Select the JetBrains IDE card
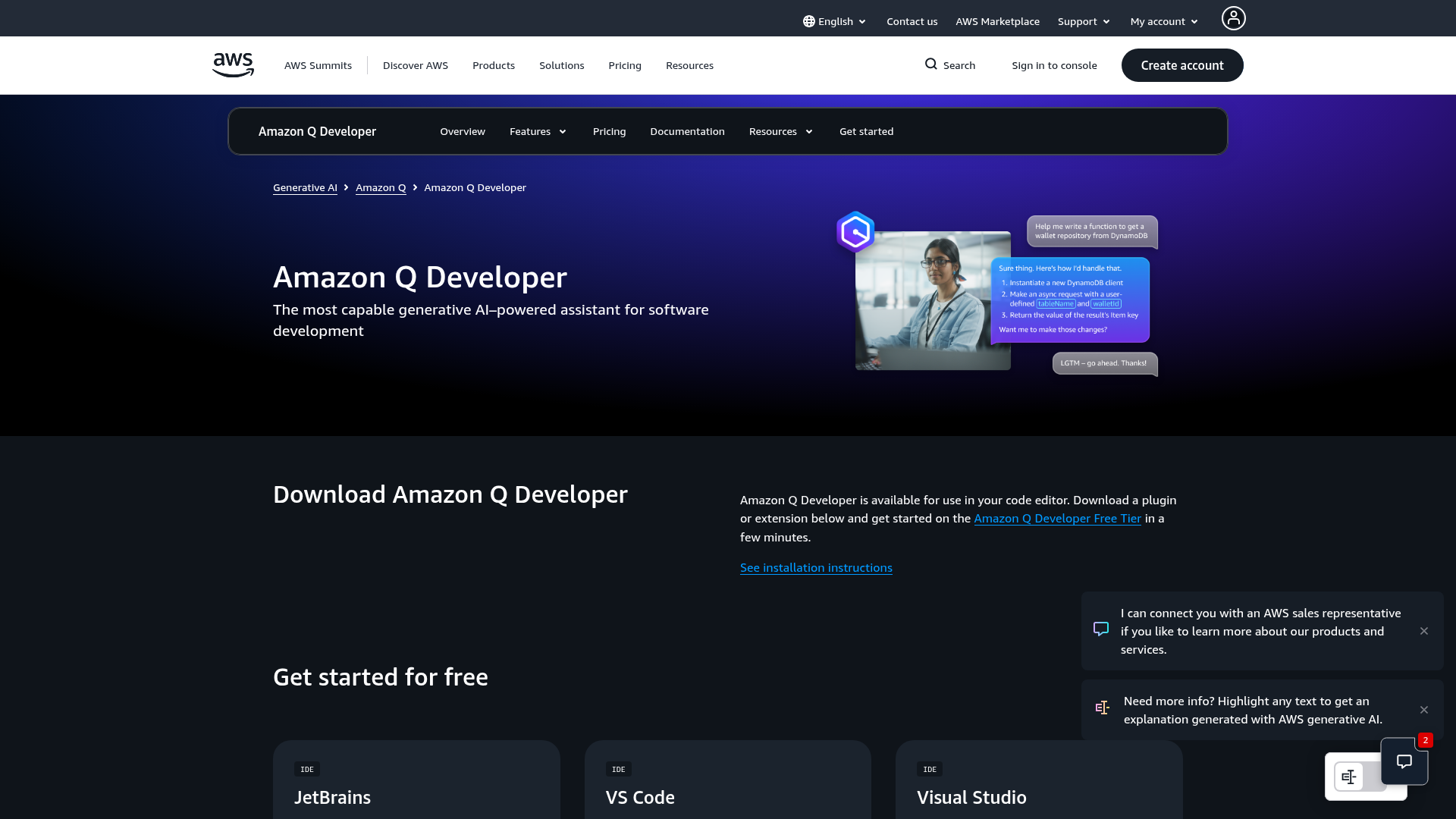Screen dimensions: 1456x819 click(x=416, y=780)
